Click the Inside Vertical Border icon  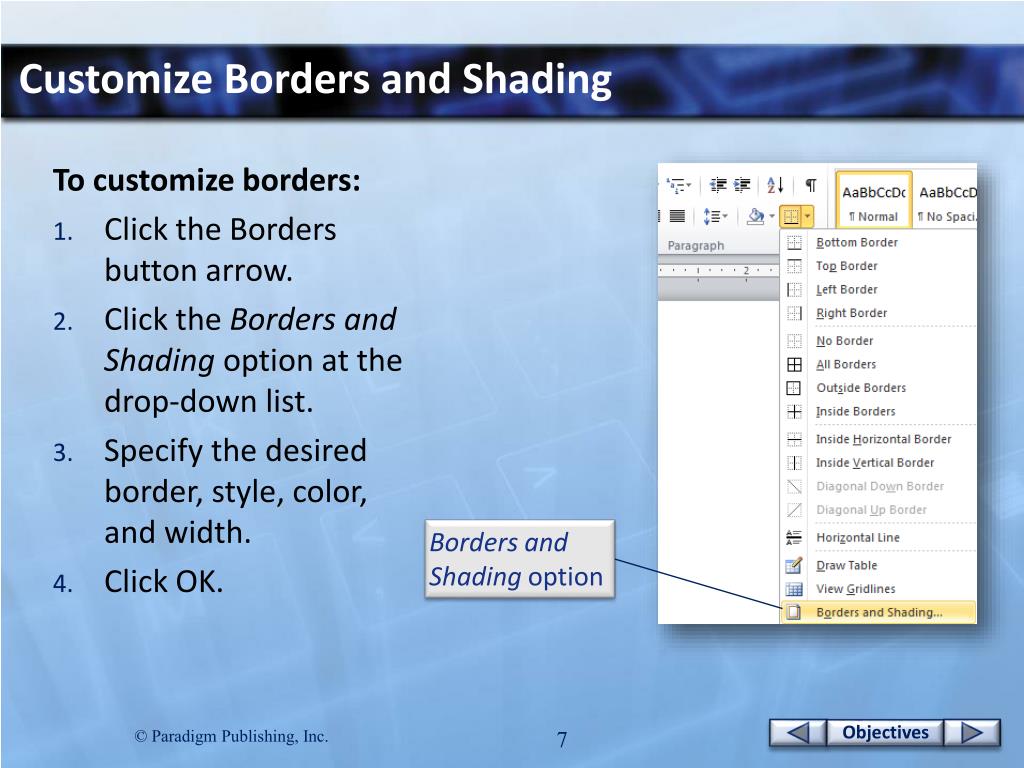tap(794, 462)
